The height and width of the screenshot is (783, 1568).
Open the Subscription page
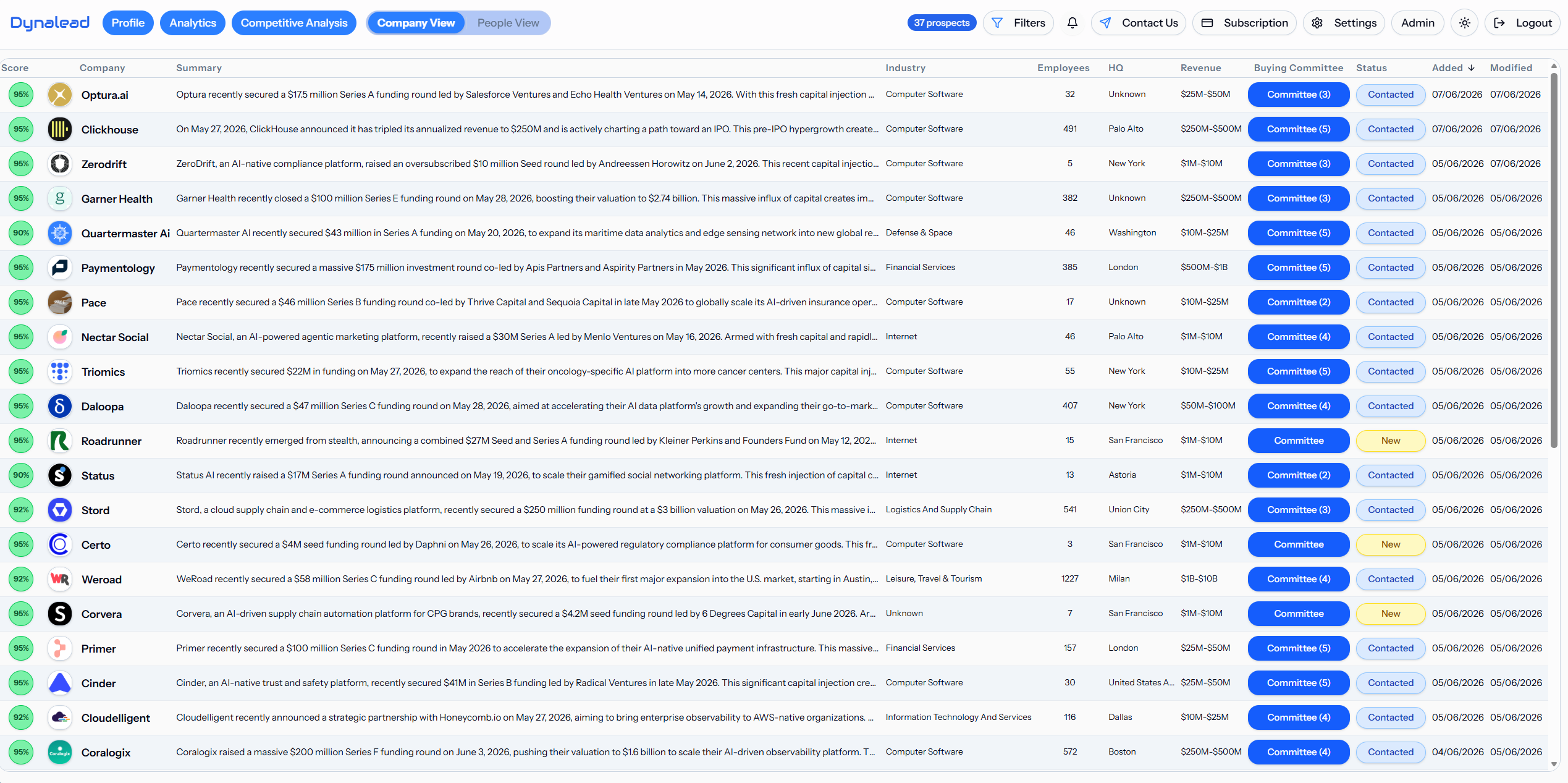point(1244,23)
